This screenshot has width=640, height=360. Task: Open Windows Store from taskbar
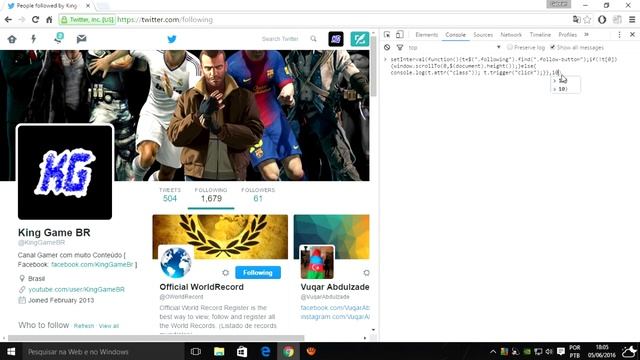coord(242,351)
